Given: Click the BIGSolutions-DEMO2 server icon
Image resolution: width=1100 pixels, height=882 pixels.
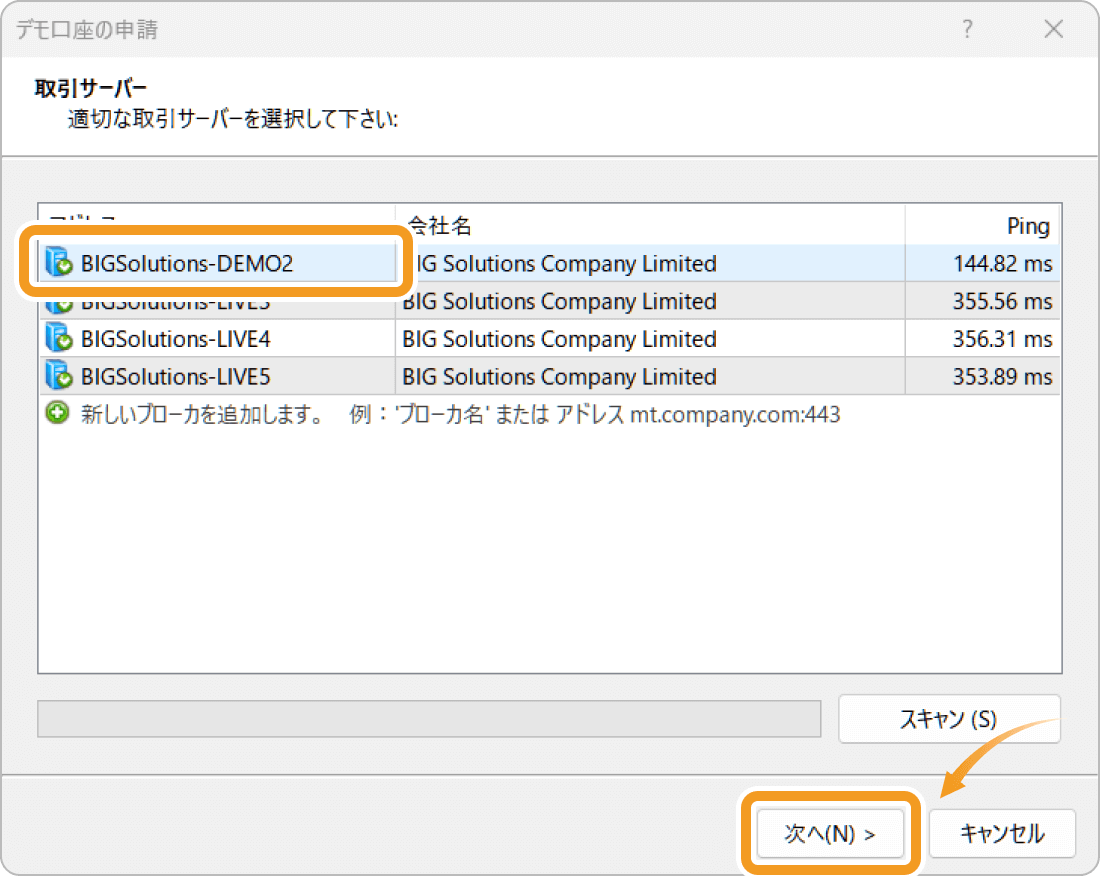Looking at the screenshot, I should [x=59, y=262].
